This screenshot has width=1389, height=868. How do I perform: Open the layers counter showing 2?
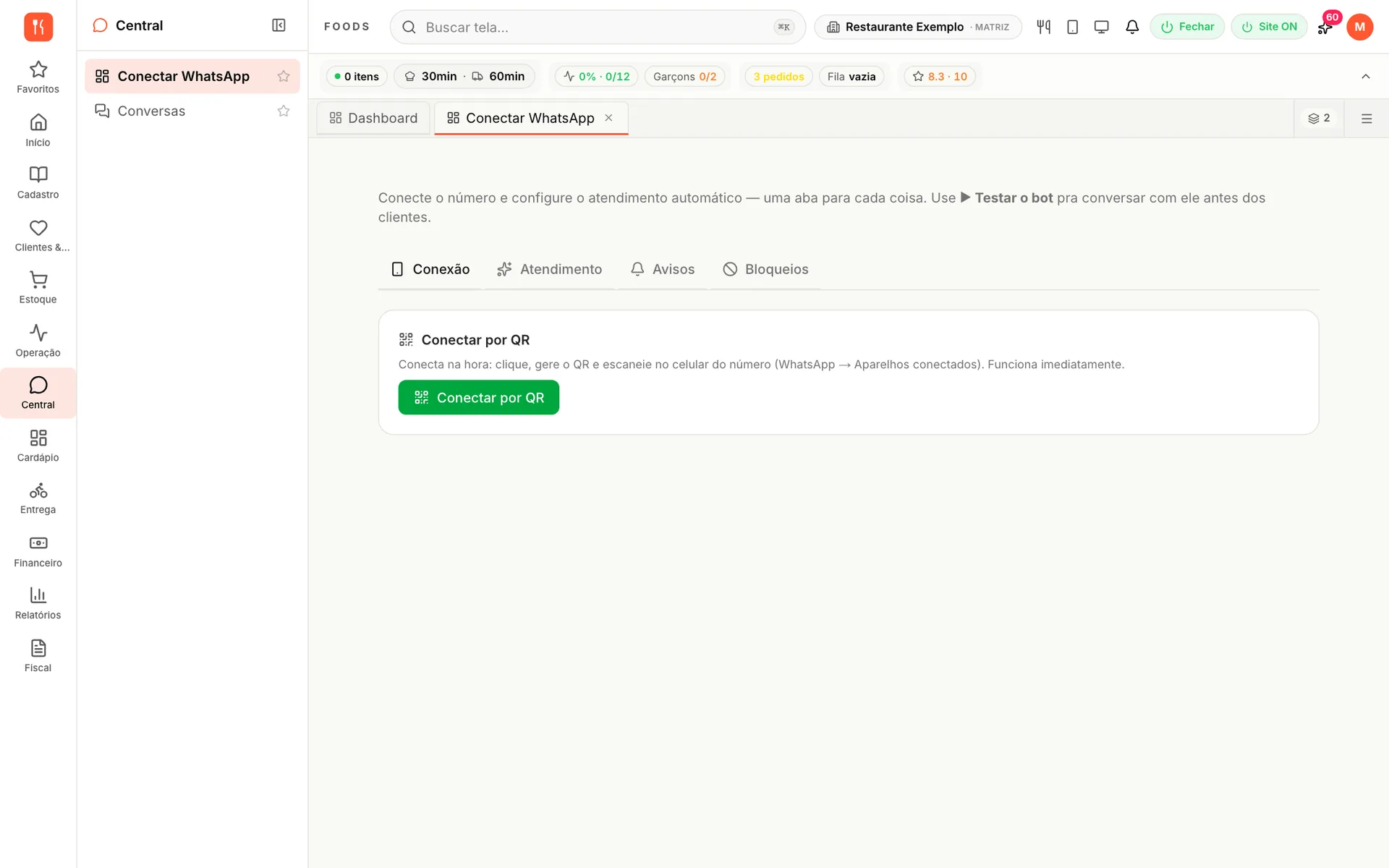[1319, 118]
